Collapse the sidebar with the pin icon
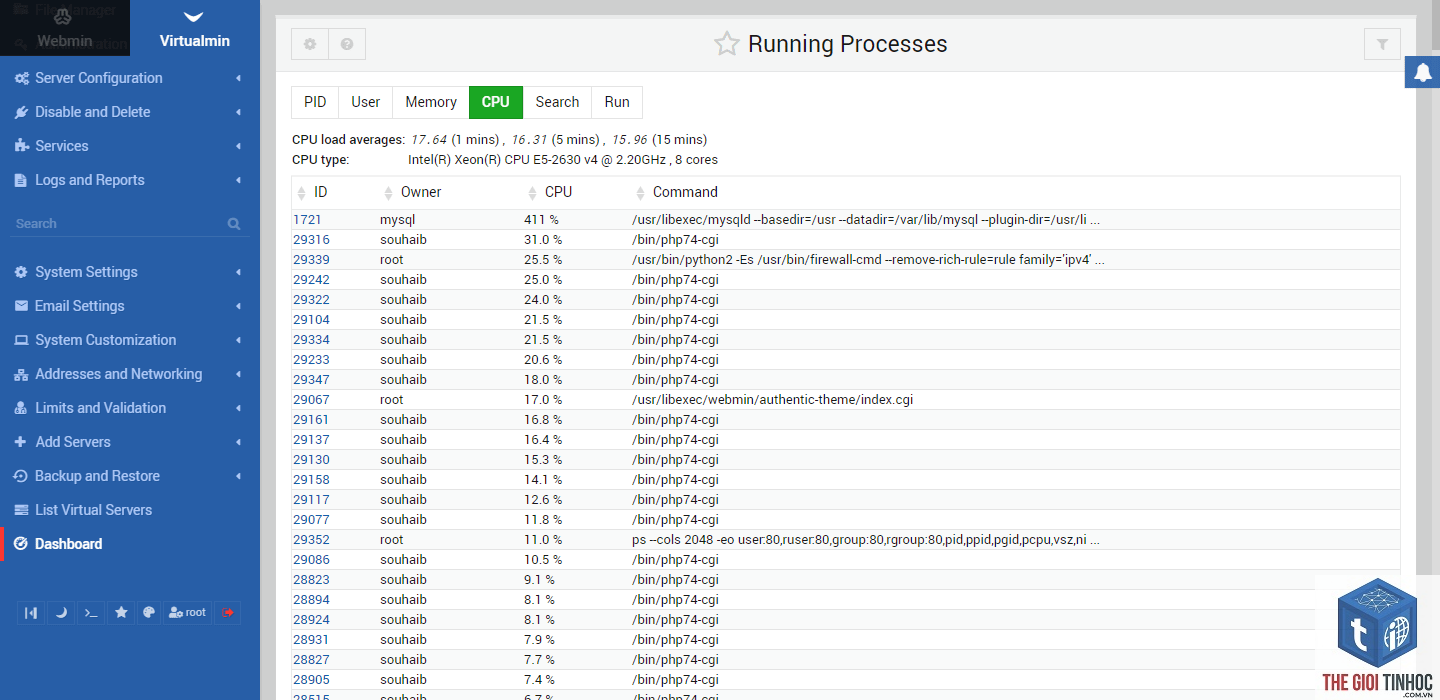Screen dimensions: 1440x700 (x=31, y=612)
